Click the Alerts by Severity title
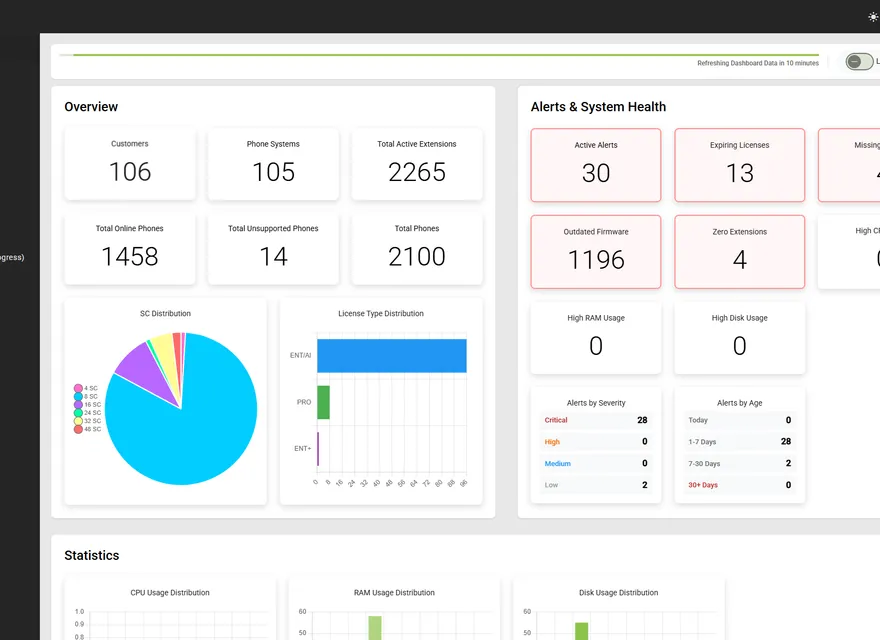 (x=596, y=403)
